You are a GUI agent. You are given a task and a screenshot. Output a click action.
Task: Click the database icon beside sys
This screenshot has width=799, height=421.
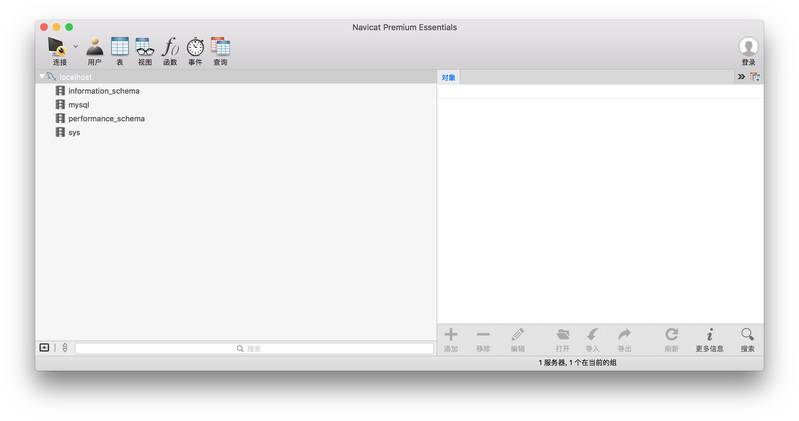60,132
